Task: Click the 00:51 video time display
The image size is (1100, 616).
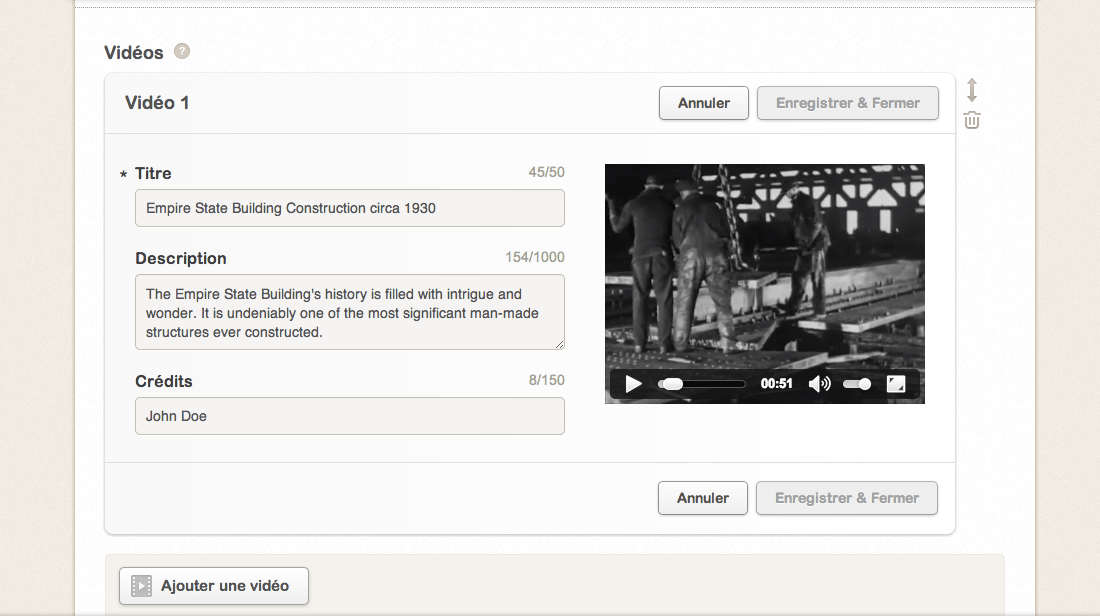Action: 777,384
